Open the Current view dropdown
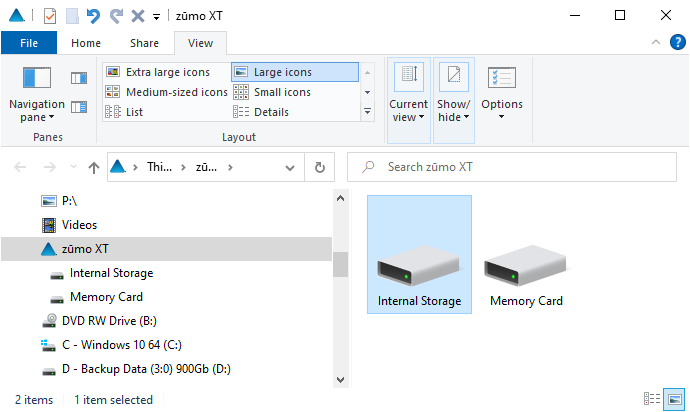690x412 pixels. coord(408,100)
